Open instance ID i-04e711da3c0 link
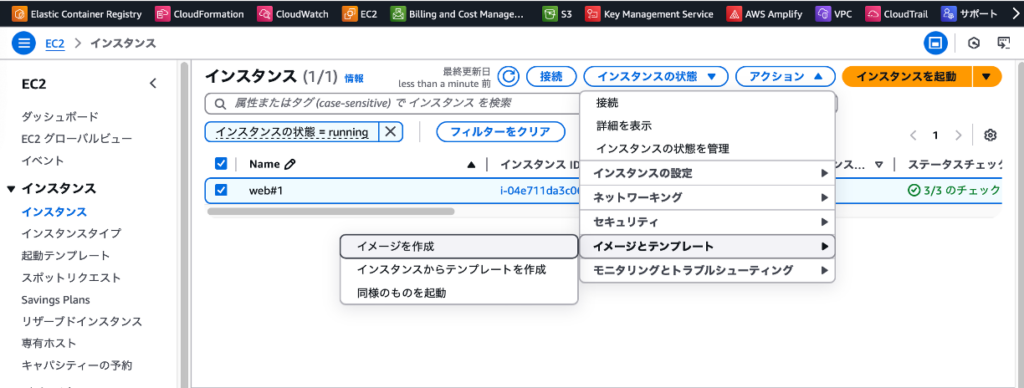The width and height of the screenshot is (1024, 388). click(x=539, y=191)
